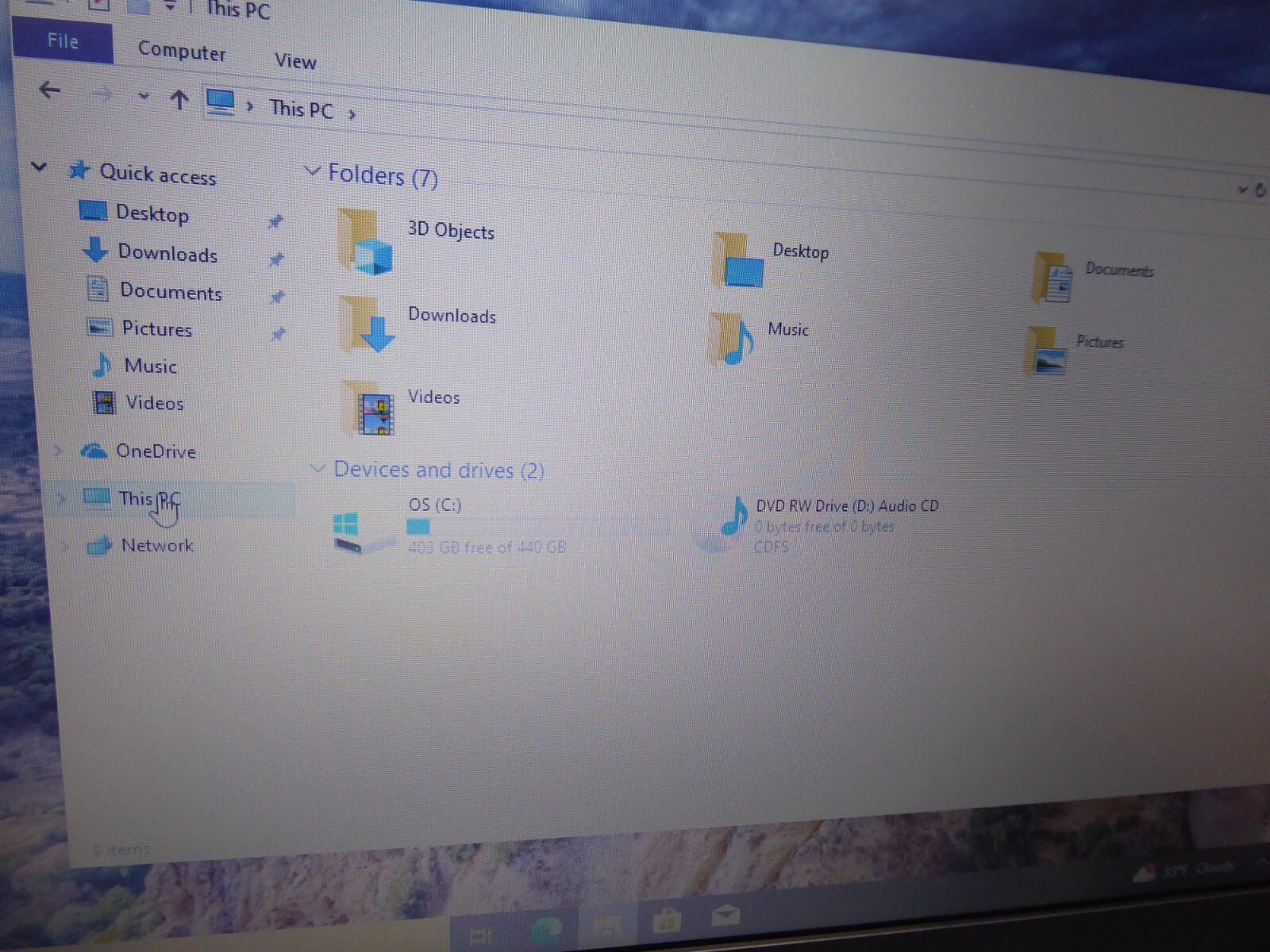Select OneDrive in the navigation pane
The width and height of the screenshot is (1270, 952).
click(x=156, y=451)
